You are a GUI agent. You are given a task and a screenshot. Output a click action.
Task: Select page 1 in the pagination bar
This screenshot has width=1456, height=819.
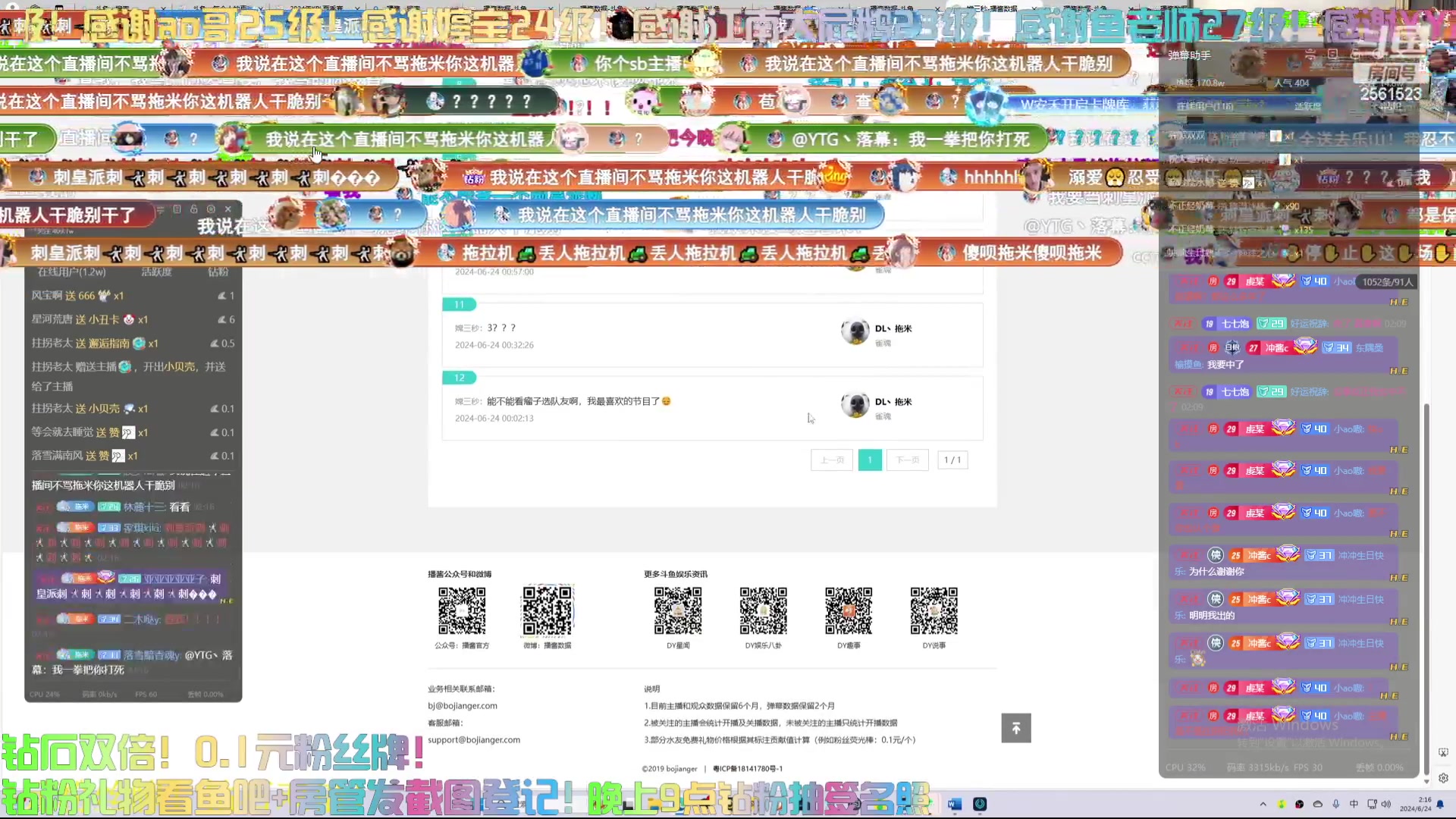[x=870, y=460]
